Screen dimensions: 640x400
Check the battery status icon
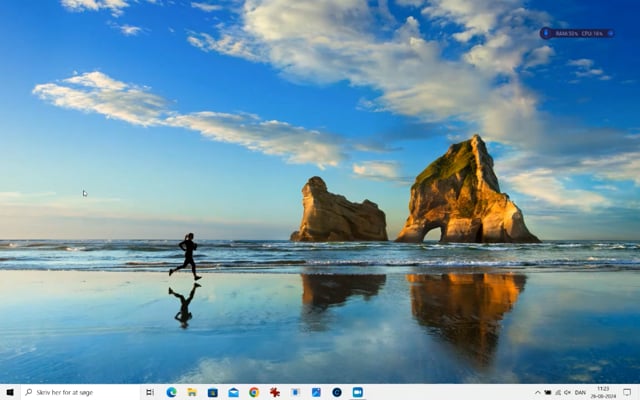tap(548, 392)
